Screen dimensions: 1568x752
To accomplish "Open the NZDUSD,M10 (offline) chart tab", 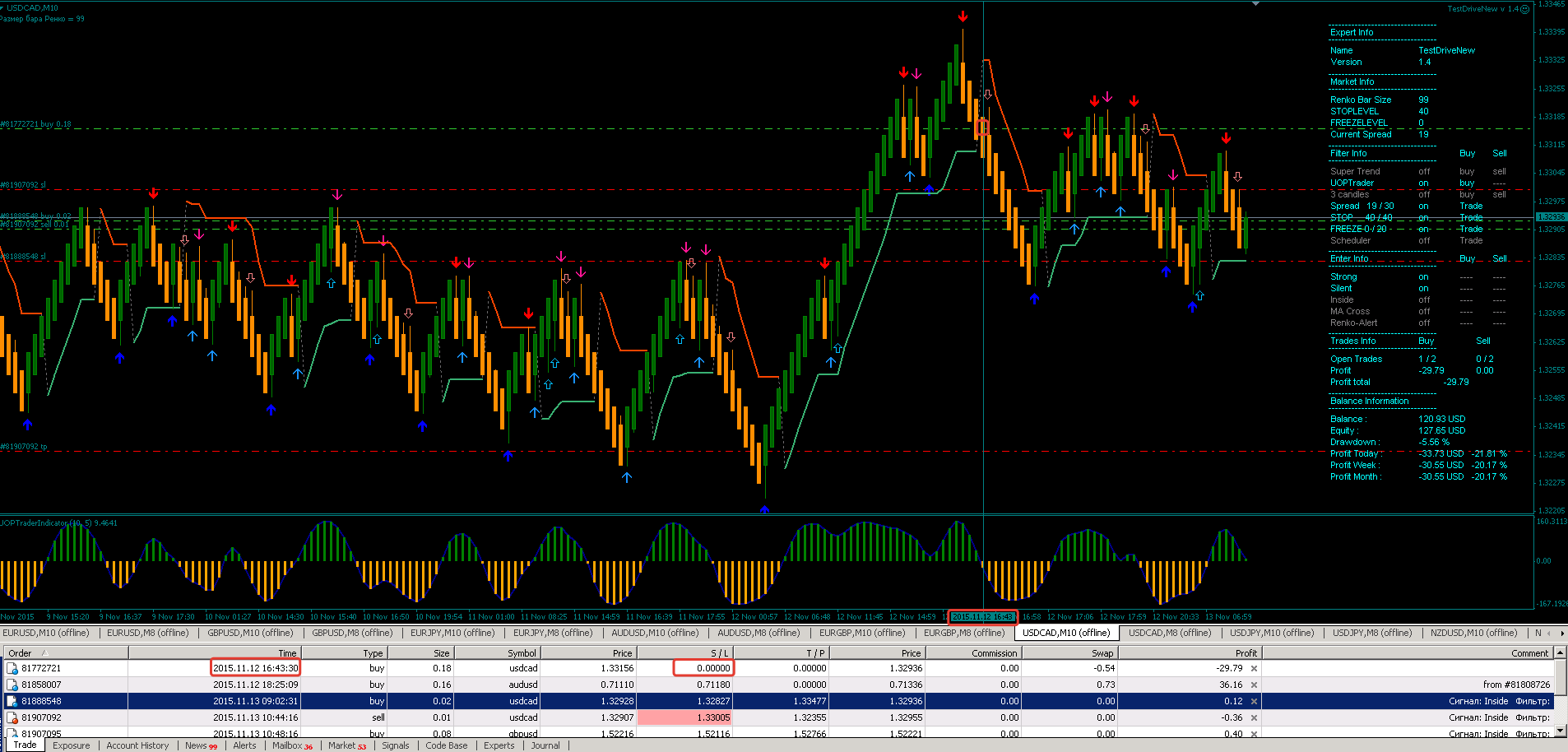I will point(1473,633).
